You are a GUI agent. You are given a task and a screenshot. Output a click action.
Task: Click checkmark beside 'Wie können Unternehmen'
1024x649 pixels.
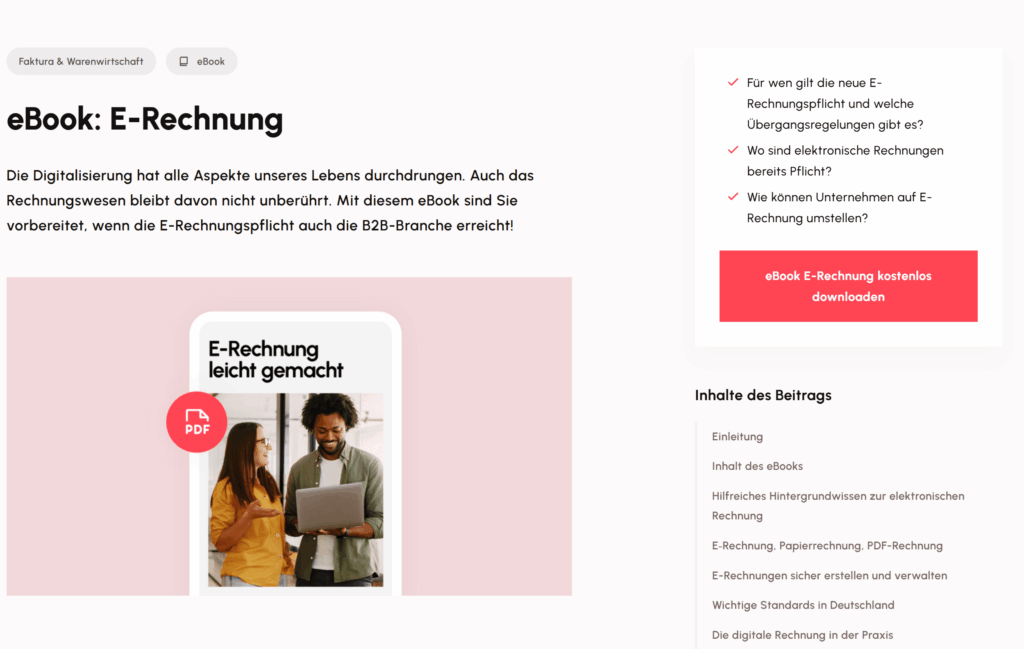(x=733, y=197)
